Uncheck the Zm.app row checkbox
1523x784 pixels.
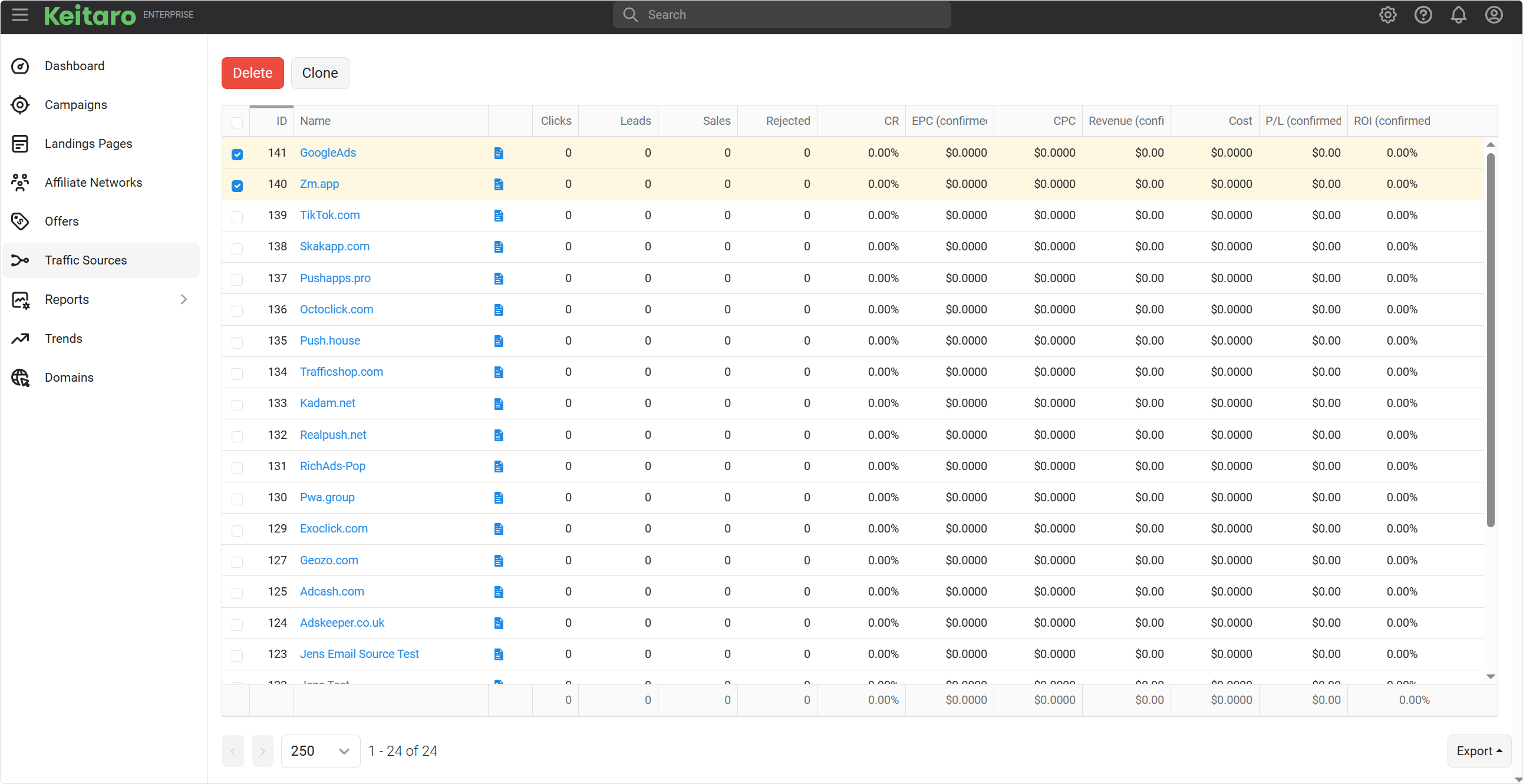click(237, 186)
